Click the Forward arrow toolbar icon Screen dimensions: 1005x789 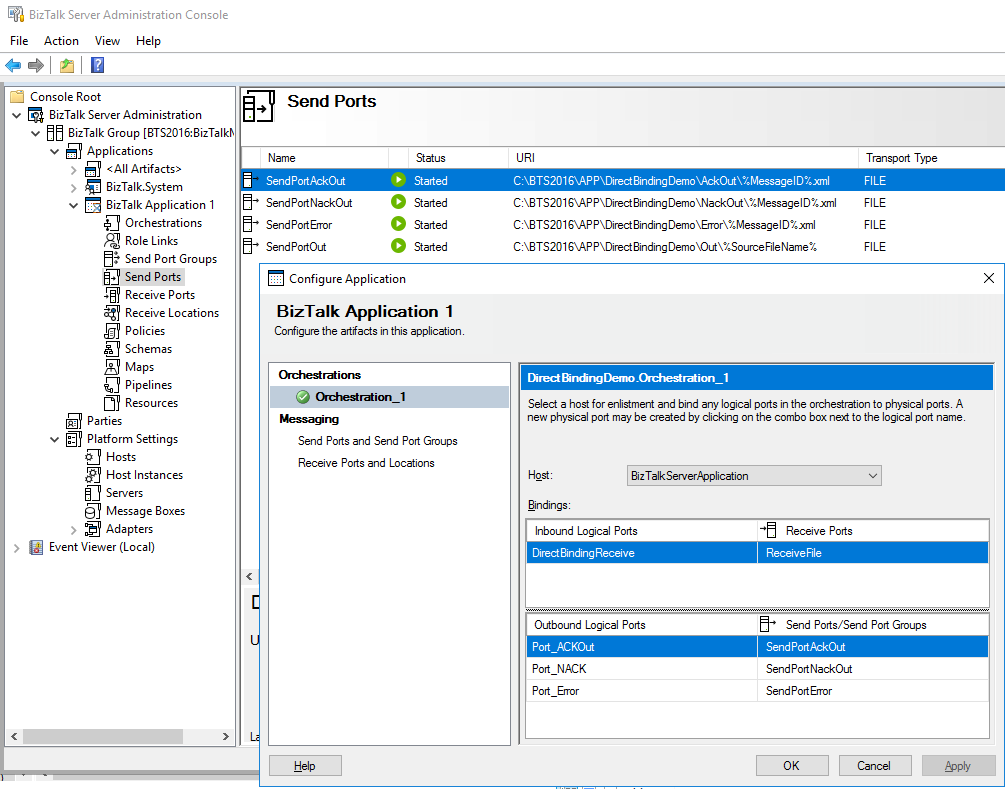(36, 65)
